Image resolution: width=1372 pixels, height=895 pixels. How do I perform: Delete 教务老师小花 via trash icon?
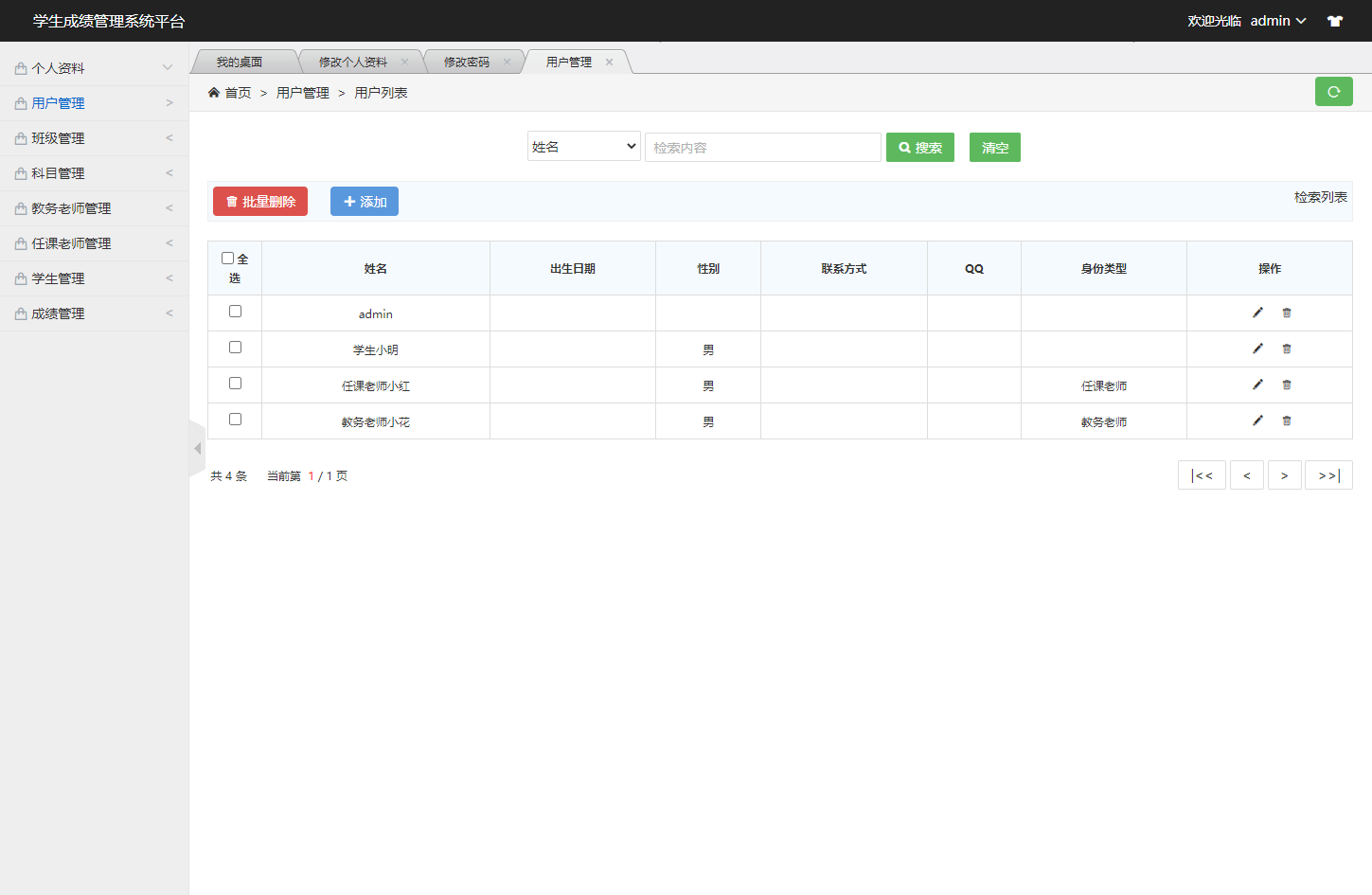coord(1286,420)
